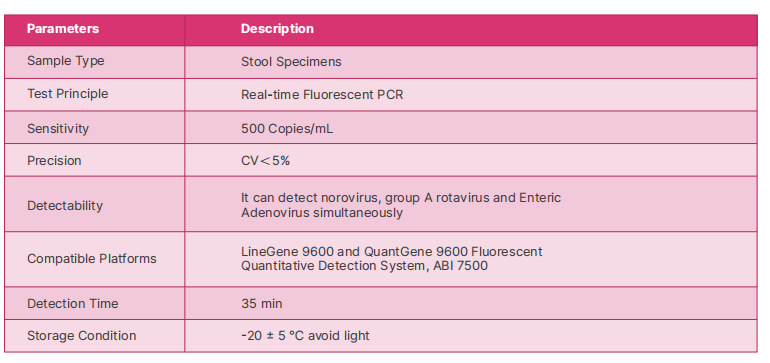Select the Sensitivity row label

(58, 129)
